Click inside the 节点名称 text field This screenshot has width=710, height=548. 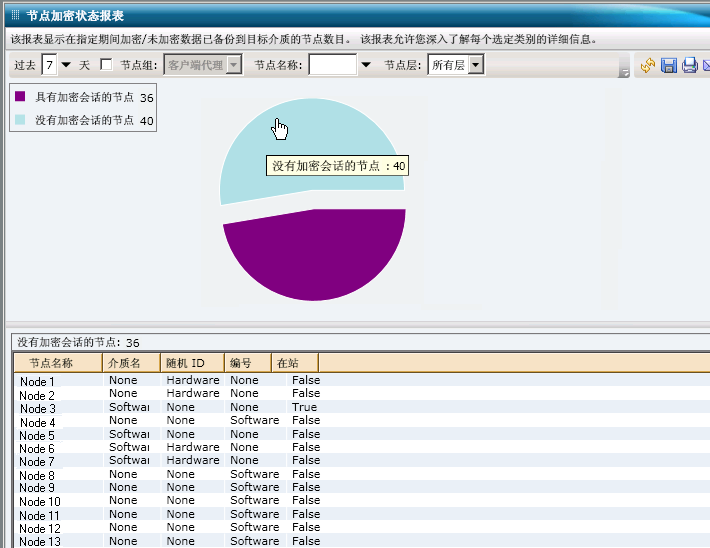pos(332,65)
